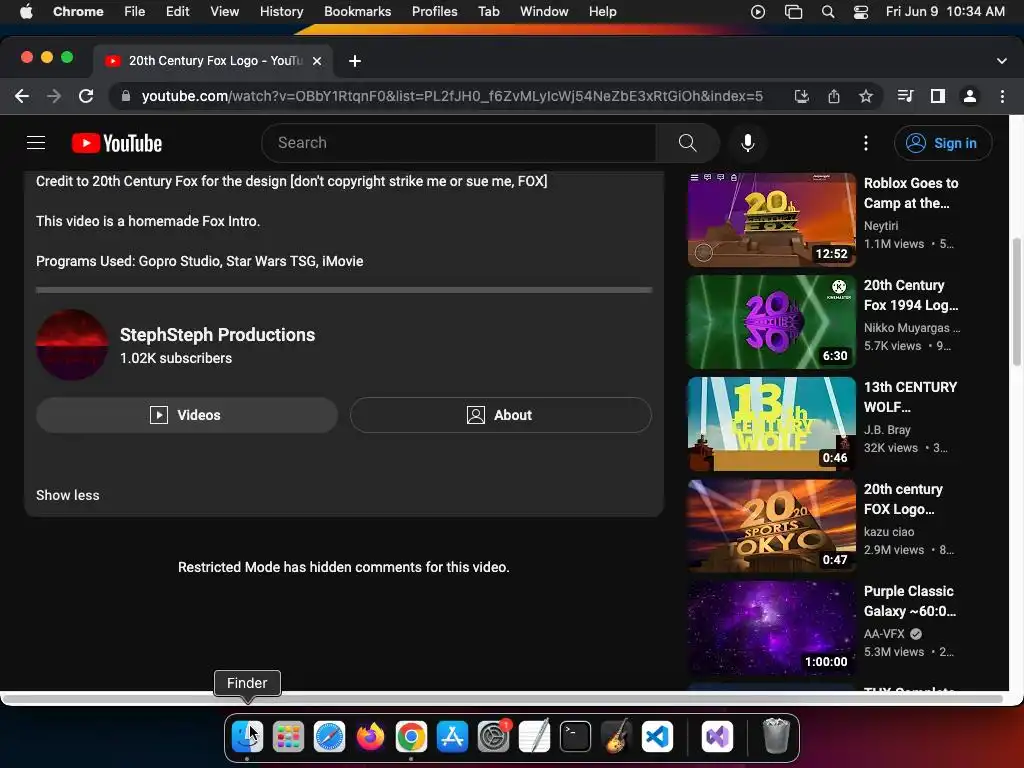Screen dimensions: 1024x768
Task: Open the Apple menu
Action: (26, 12)
